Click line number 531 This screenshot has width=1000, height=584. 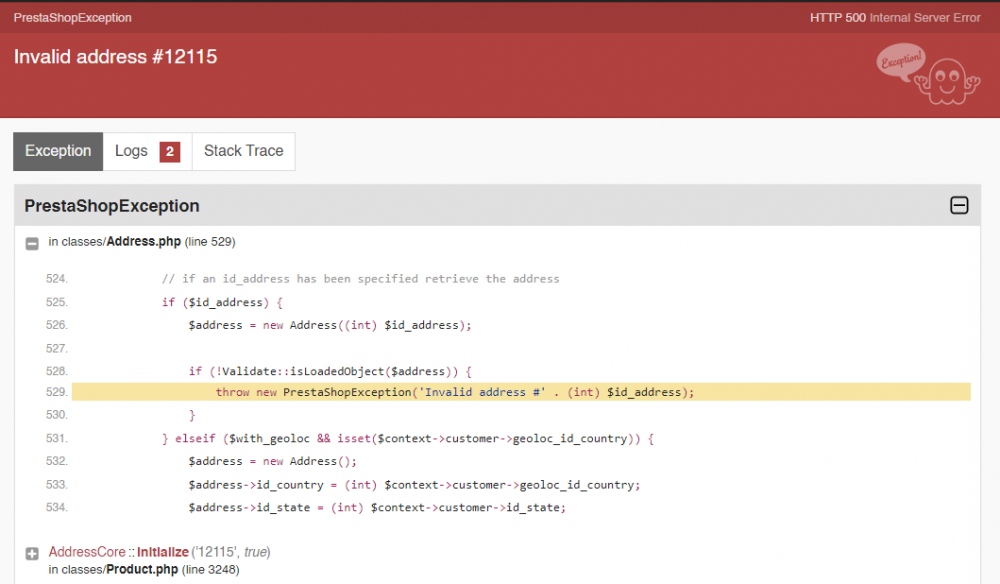point(57,439)
